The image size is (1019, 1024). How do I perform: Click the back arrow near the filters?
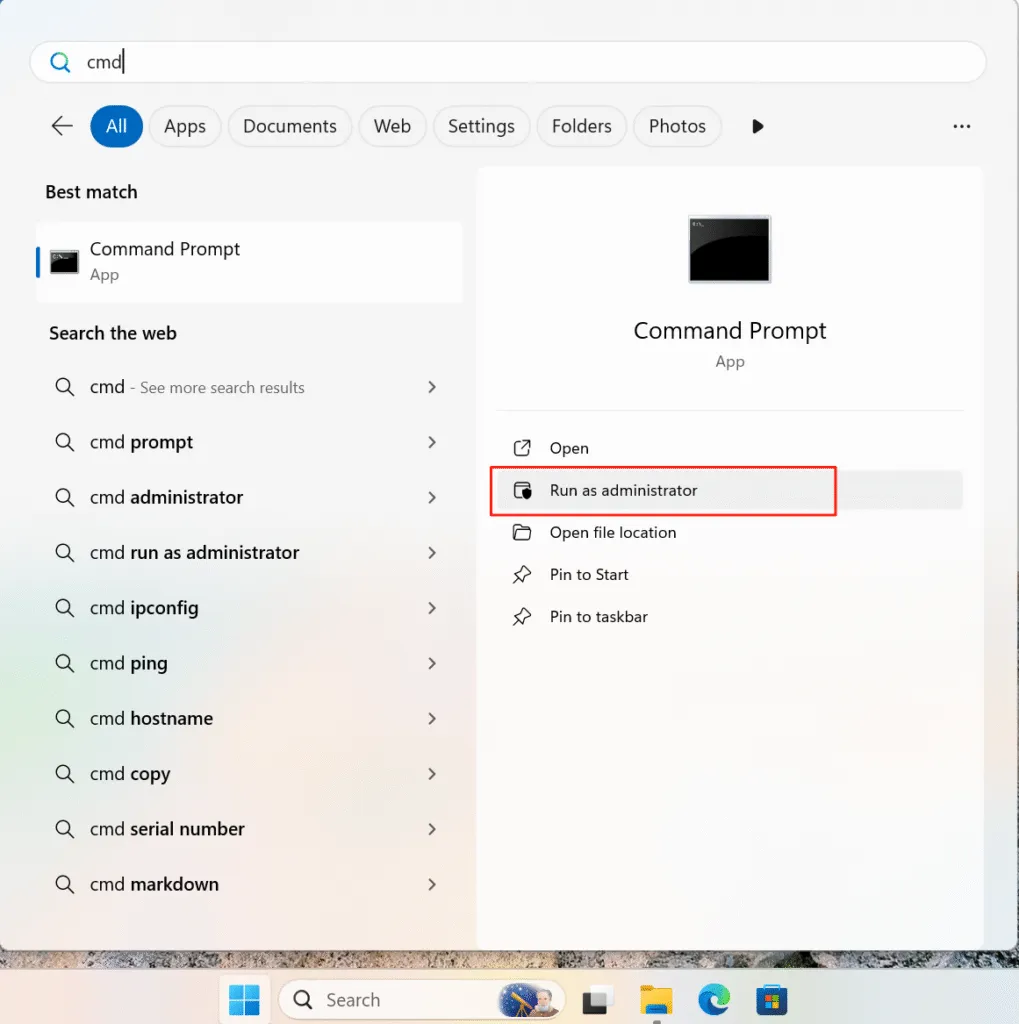coord(61,126)
